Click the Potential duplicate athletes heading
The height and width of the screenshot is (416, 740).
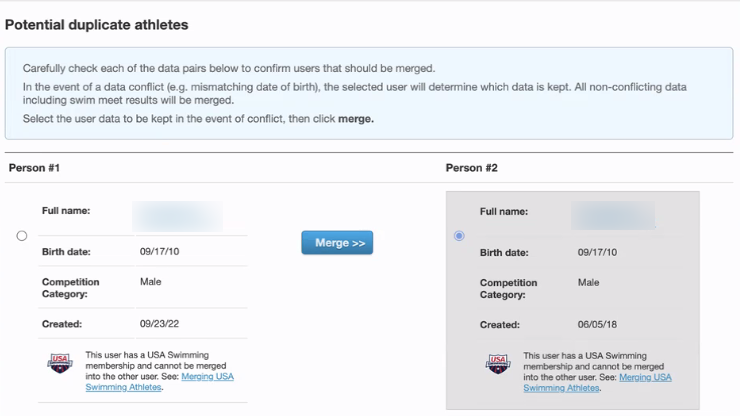click(97, 25)
